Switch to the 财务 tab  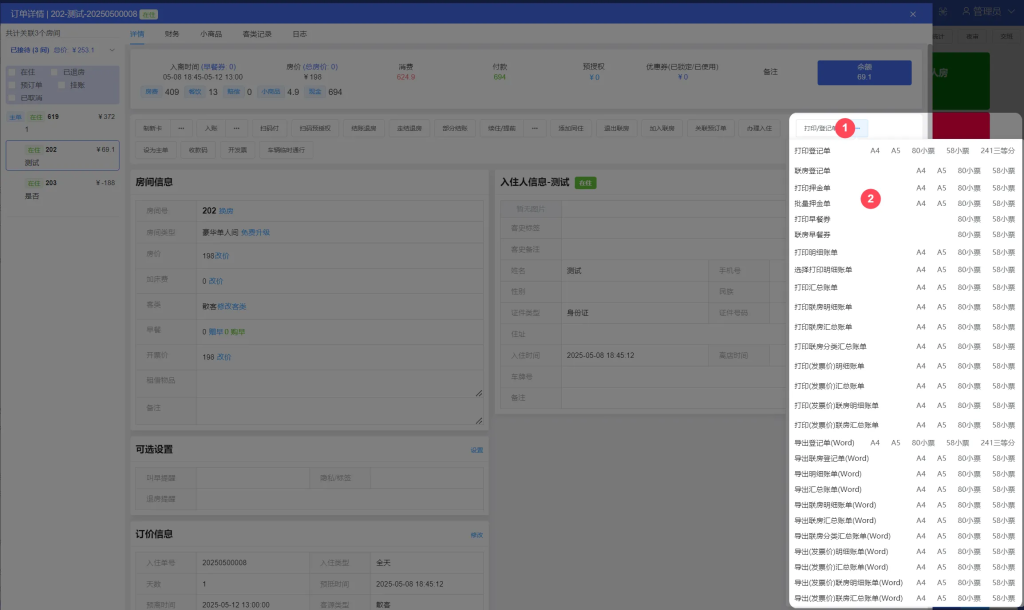coord(172,34)
